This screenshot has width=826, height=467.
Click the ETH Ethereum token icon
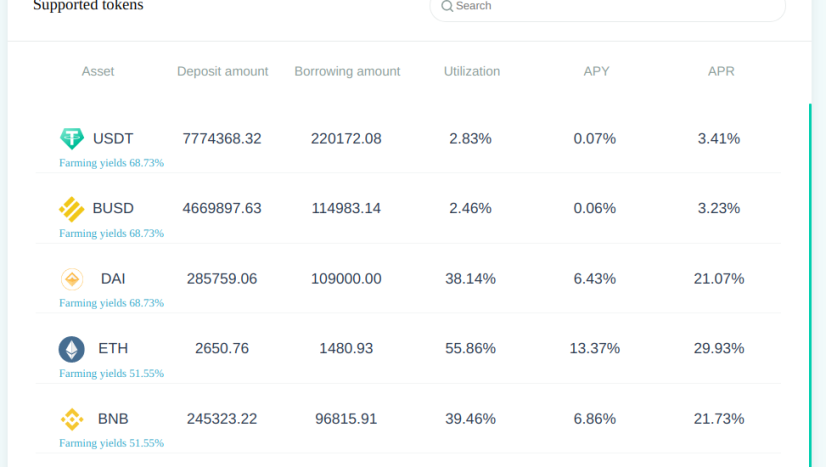(72, 349)
